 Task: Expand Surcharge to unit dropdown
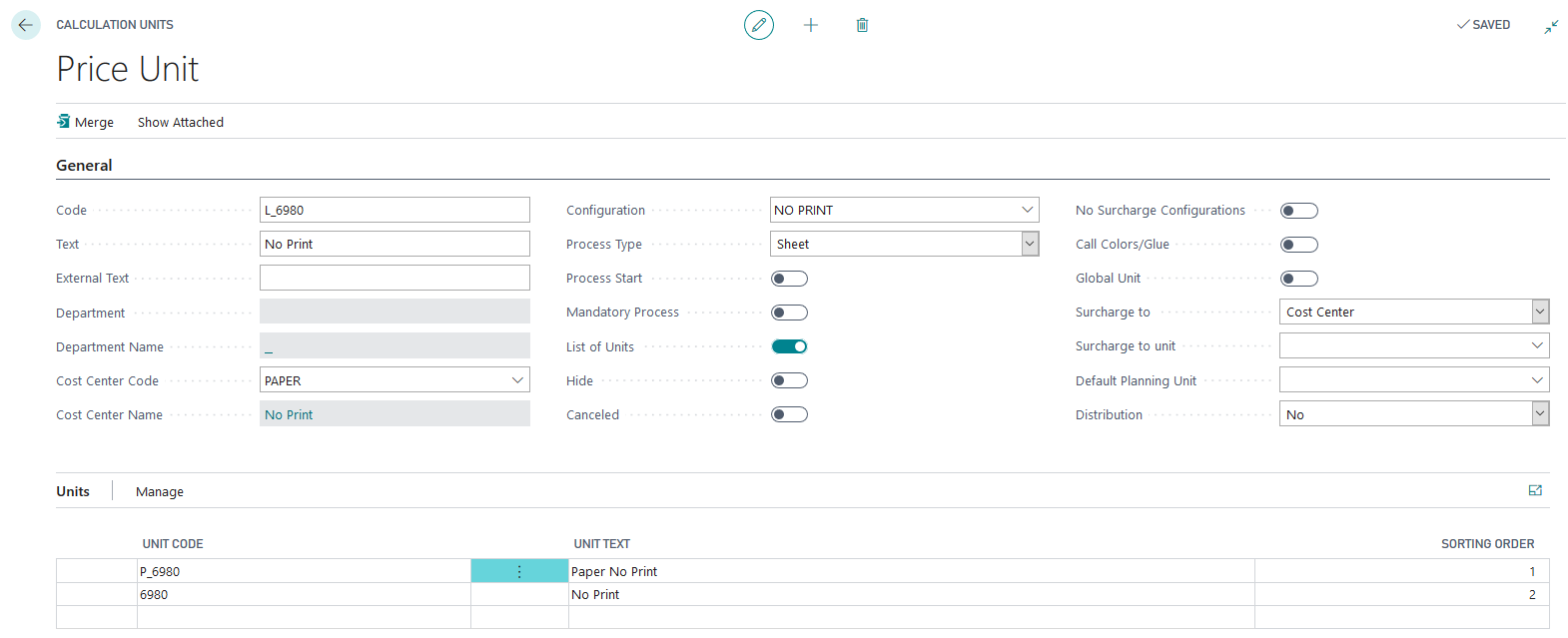(1537, 345)
